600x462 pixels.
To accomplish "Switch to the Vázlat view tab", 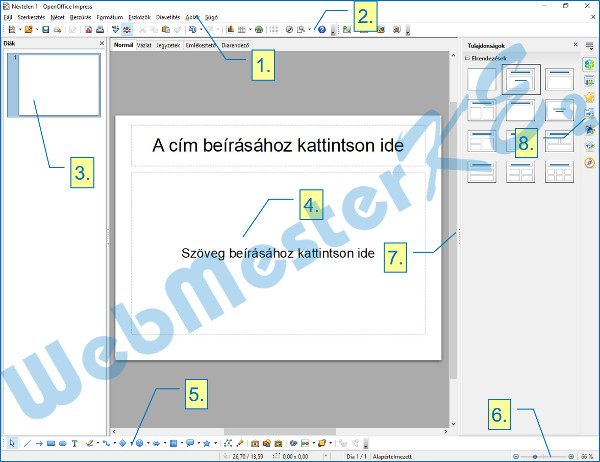I will pos(144,45).
